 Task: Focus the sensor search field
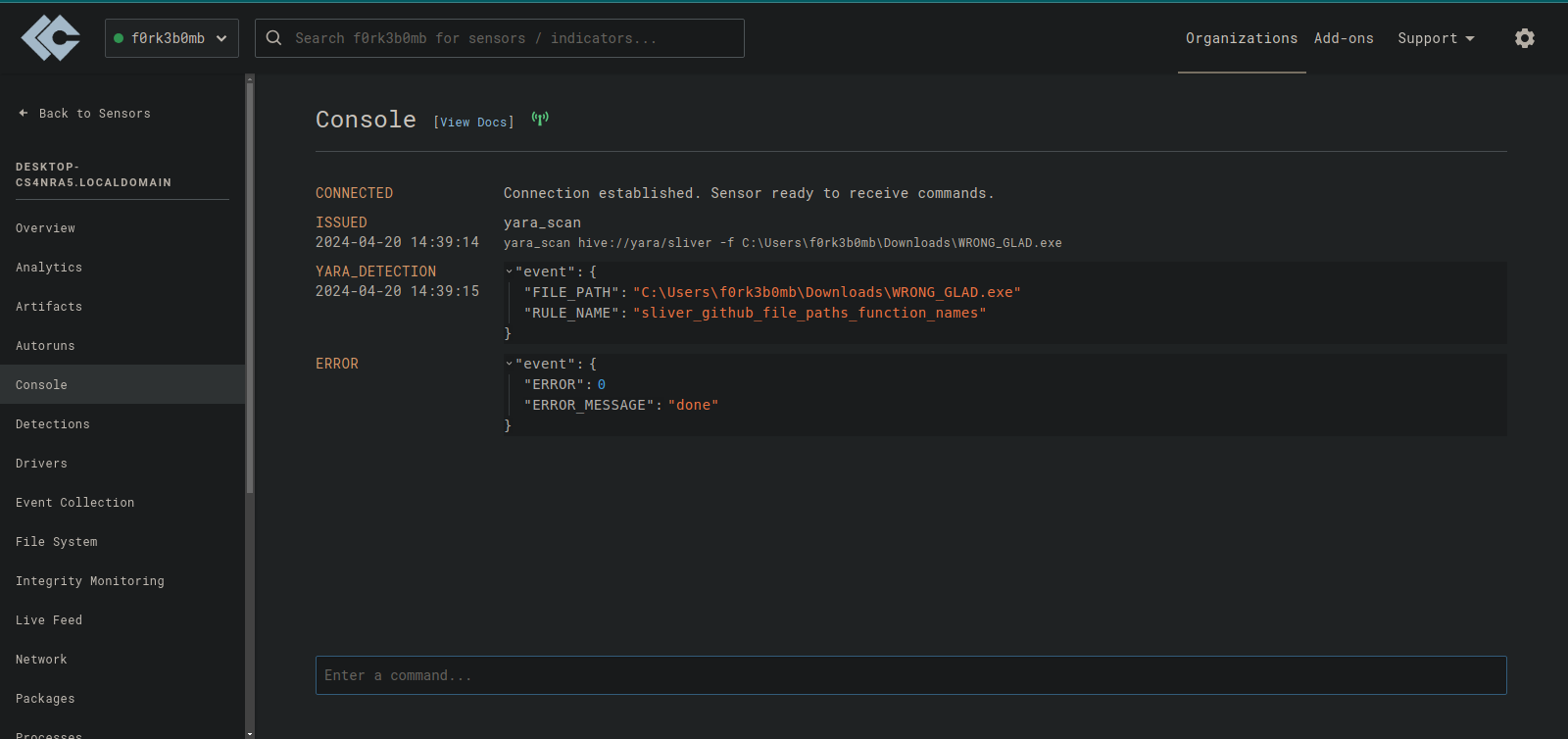[x=500, y=38]
